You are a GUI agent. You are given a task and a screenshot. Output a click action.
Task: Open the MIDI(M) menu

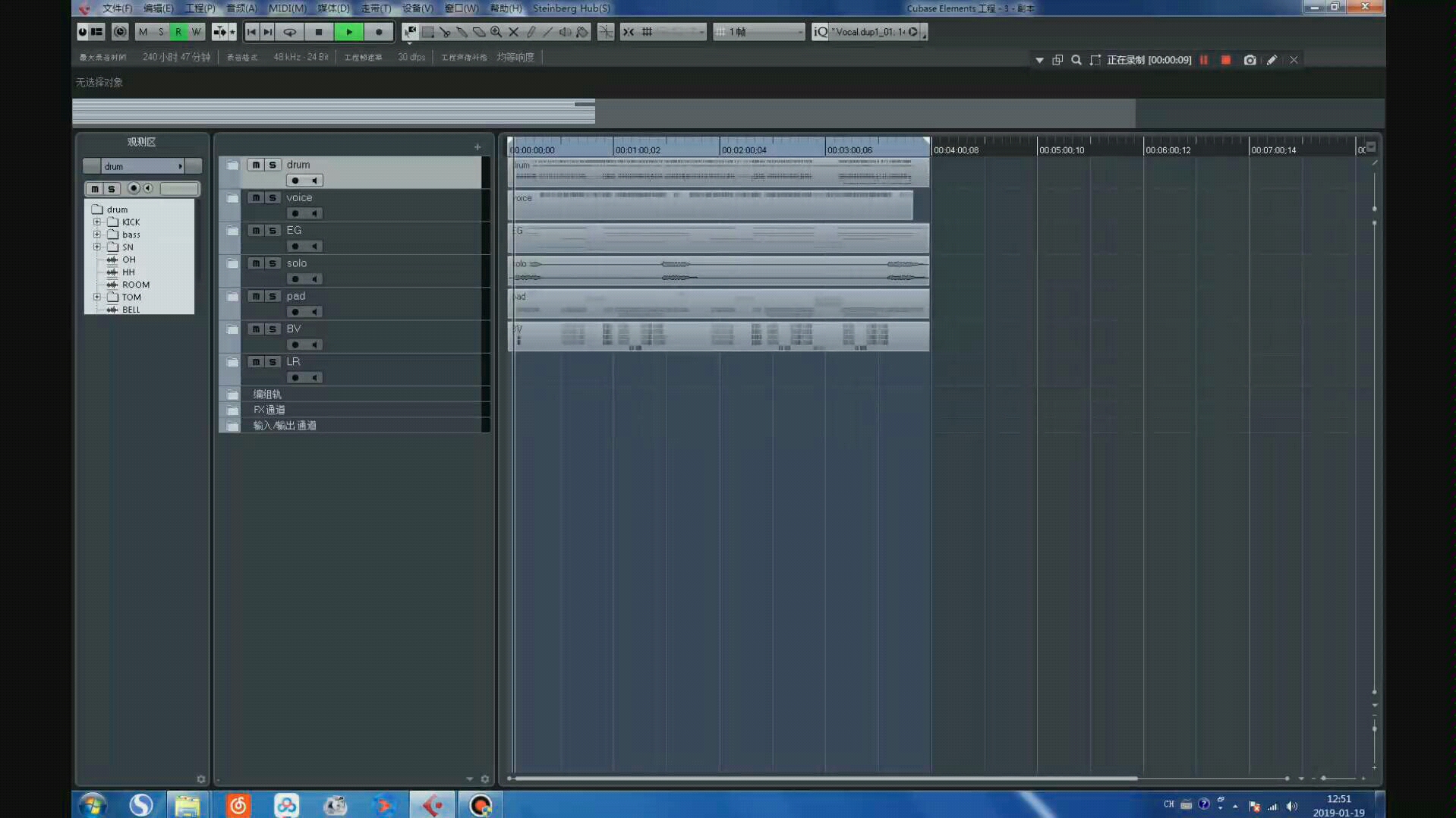[288, 8]
